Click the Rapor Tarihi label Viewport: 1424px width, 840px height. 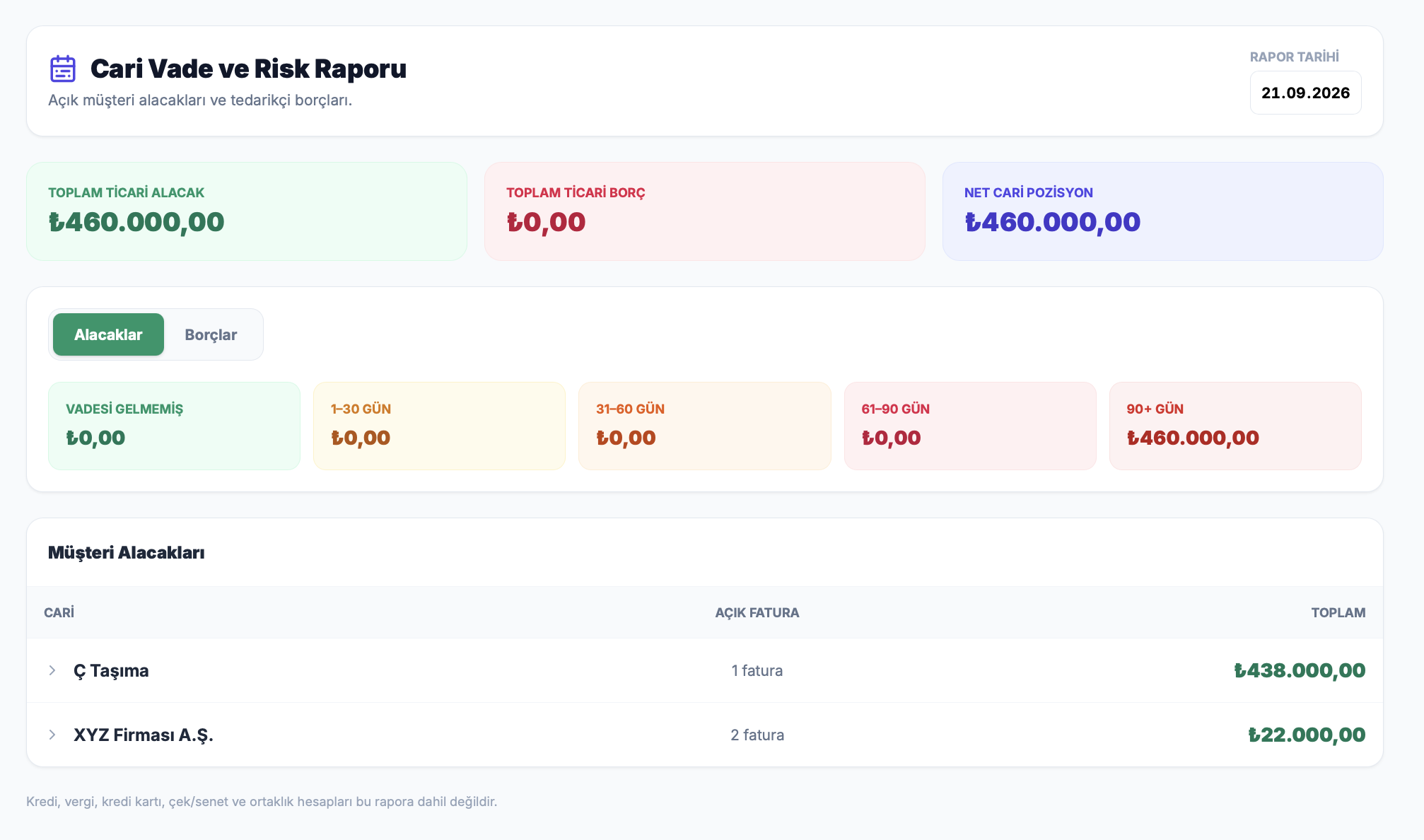point(1294,57)
